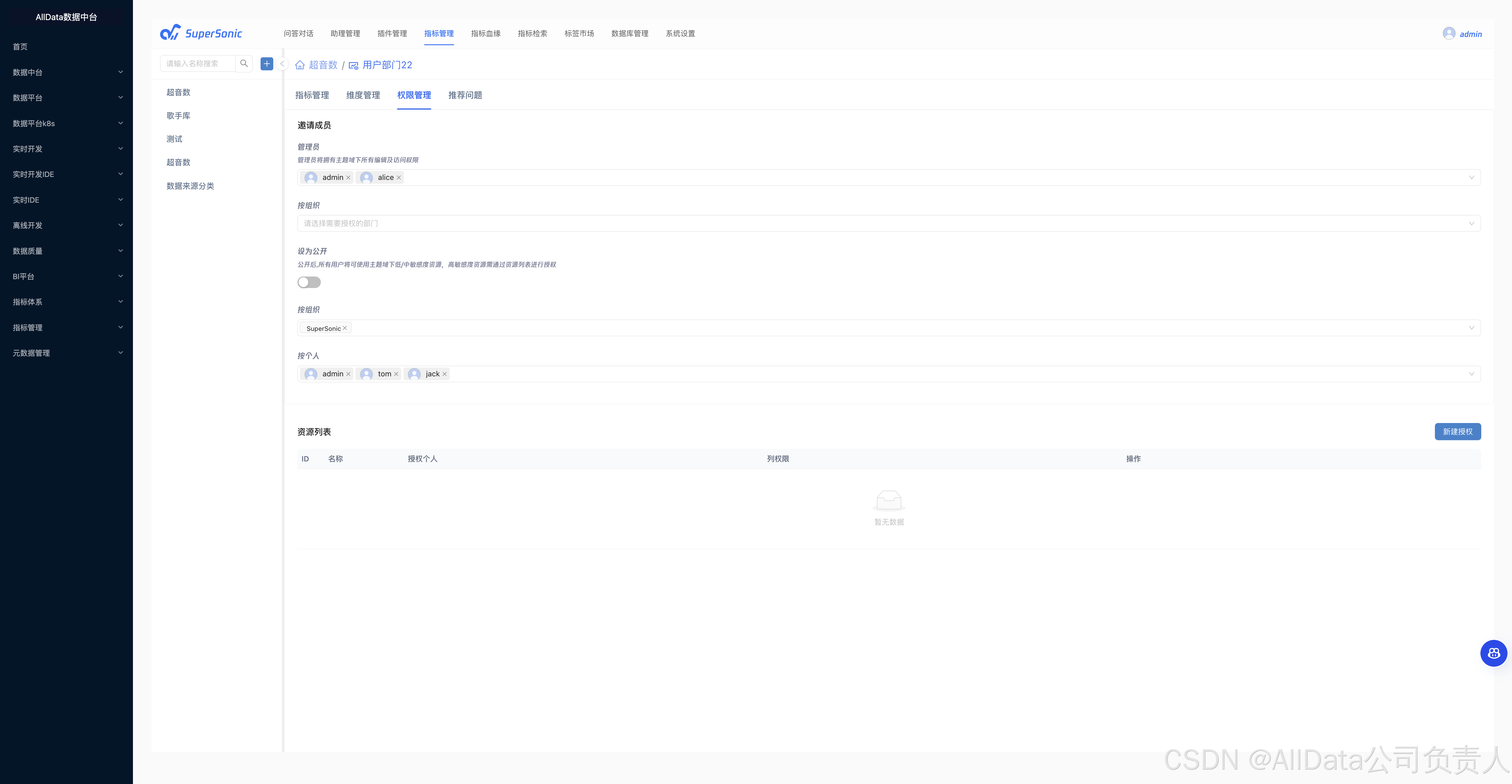The width and height of the screenshot is (1512, 784).
Task: Switch to the 维度管理 tab
Action: point(363,95)
